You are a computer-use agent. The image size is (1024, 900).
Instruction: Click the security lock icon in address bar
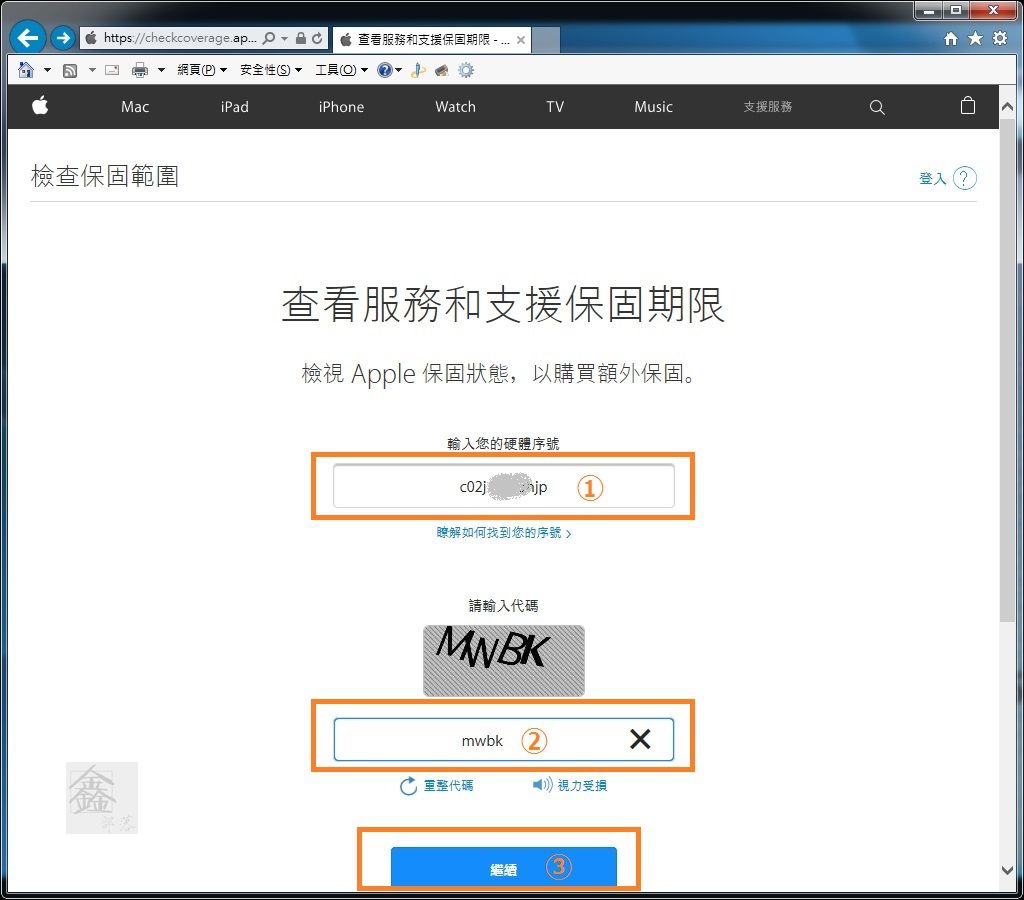click(300, 38)
